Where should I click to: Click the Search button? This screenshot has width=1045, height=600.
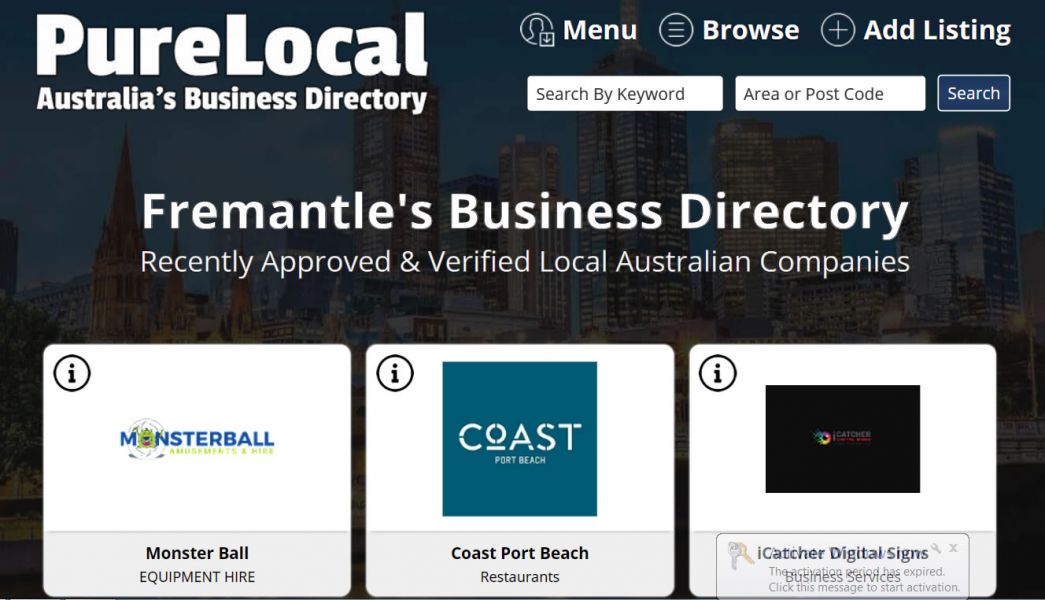tap(974, 93)
